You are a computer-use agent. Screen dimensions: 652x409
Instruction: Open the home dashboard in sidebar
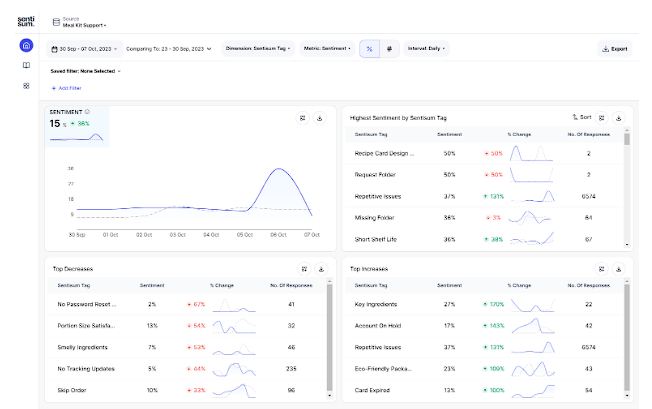pos(26,45)
